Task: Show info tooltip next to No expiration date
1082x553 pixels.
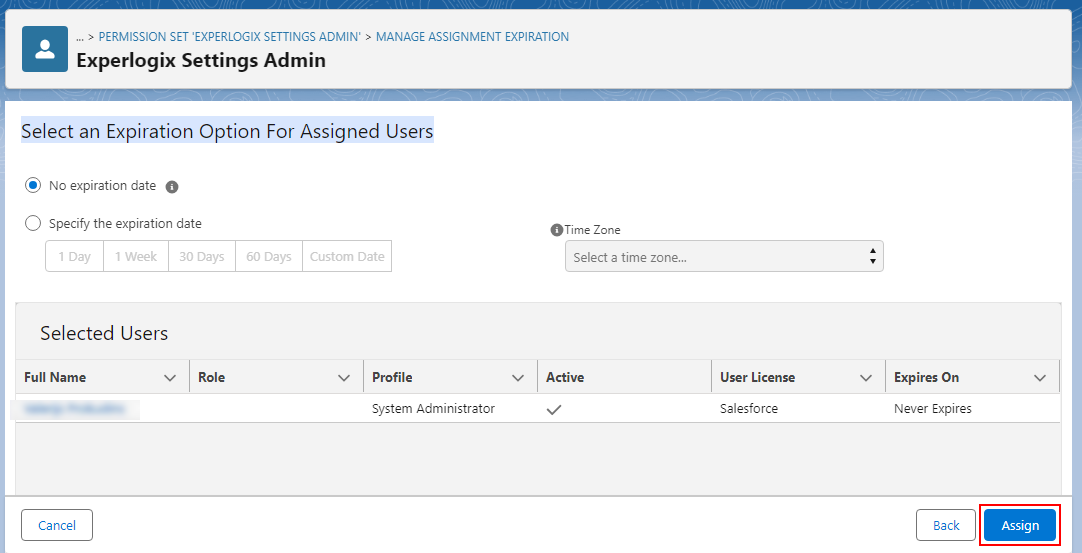Action: [x=173, y=186]
